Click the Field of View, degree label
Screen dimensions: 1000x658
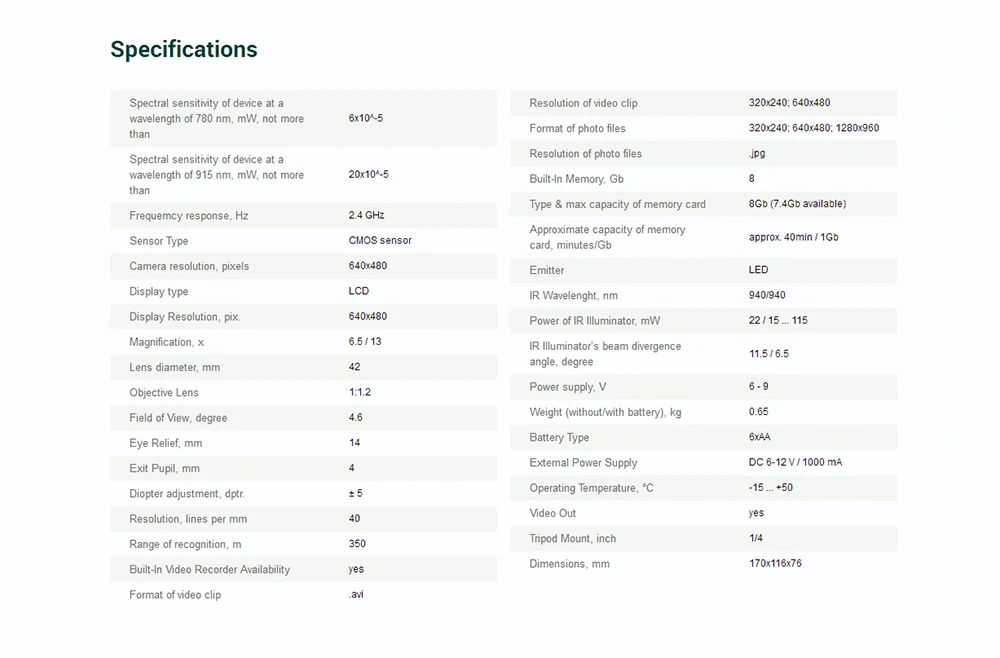178,418
